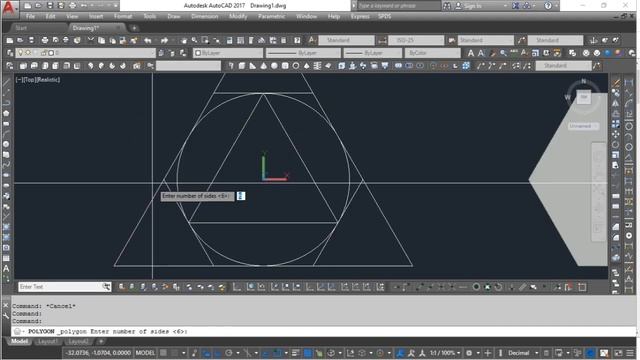Click the InfoCenter keyword search field
Viewport: 640px width, 360px height.
pos(398,6)
